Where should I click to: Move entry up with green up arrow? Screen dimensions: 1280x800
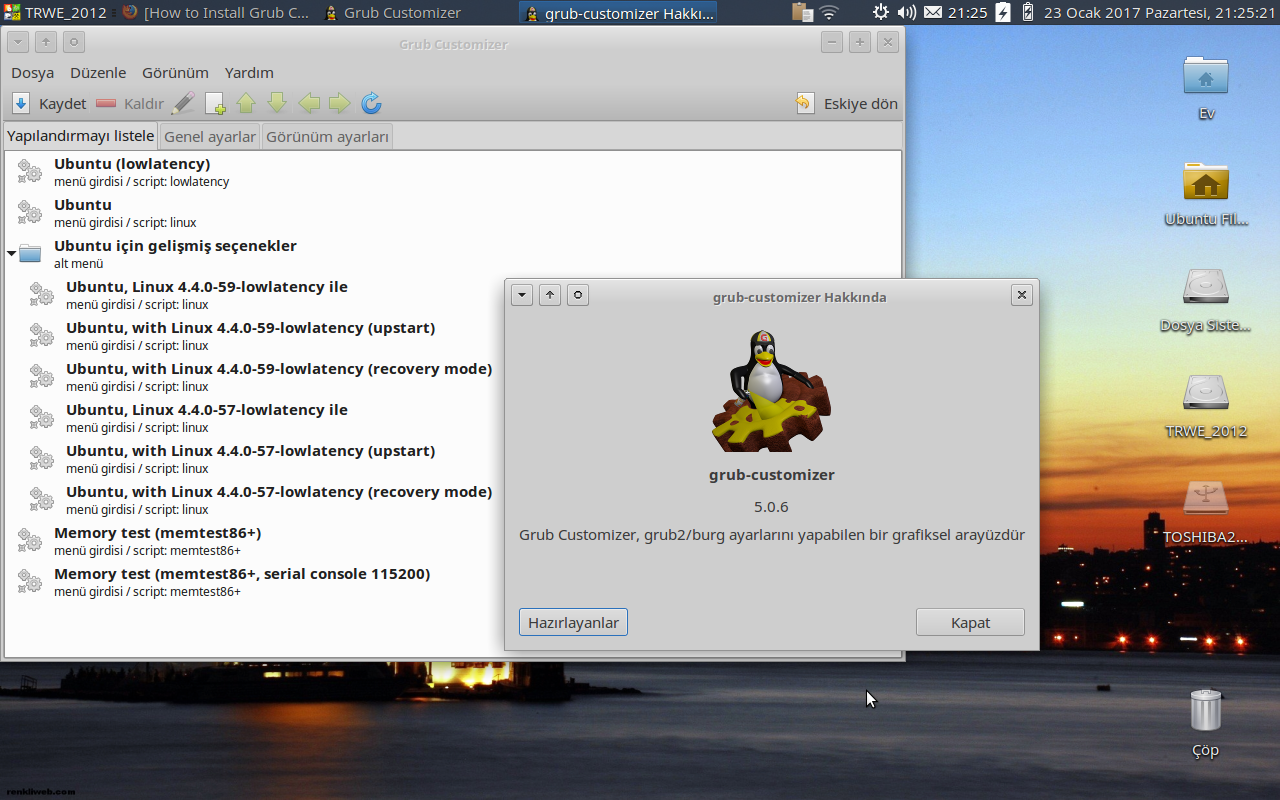pyautogui.click(x=246, y=103)
